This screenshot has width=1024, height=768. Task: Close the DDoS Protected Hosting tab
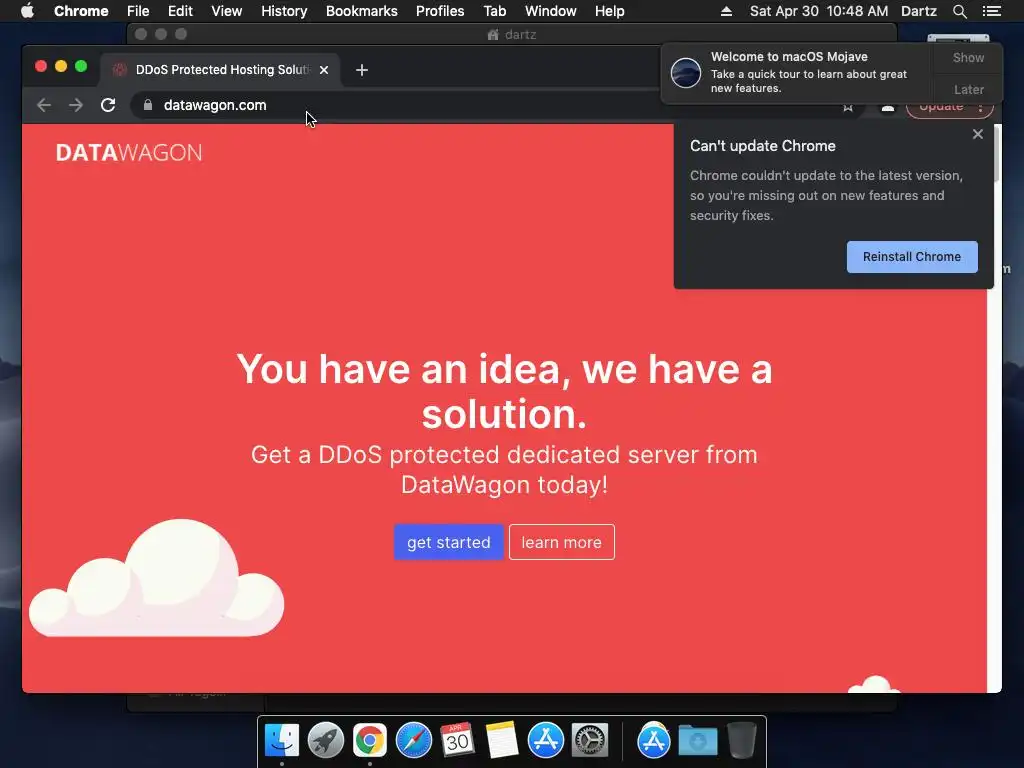click(324, 70)
